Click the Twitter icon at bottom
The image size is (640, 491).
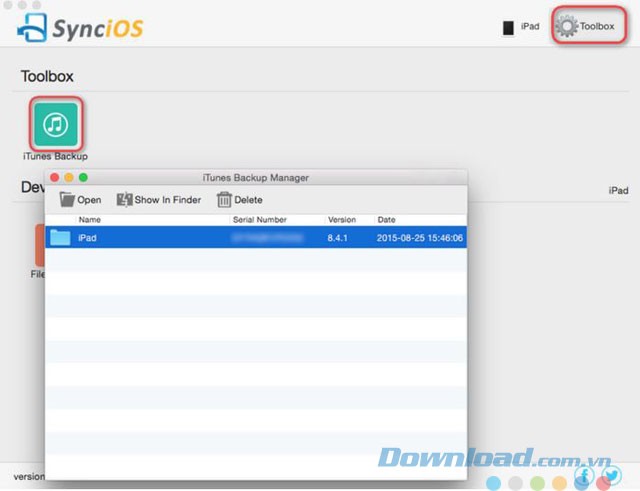[611, 475]
